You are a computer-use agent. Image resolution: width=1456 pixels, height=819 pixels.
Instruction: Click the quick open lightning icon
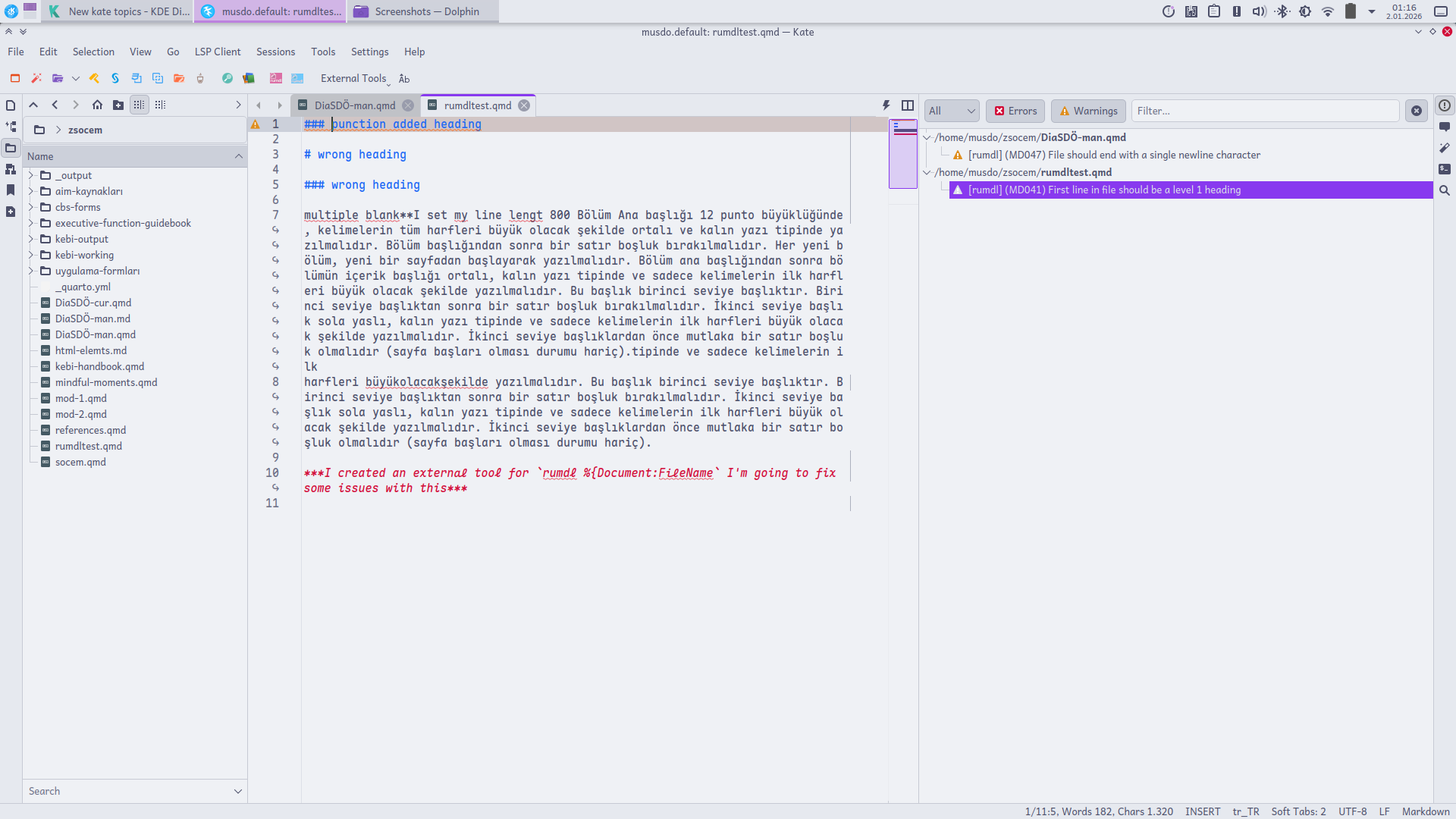click(886, 105)
